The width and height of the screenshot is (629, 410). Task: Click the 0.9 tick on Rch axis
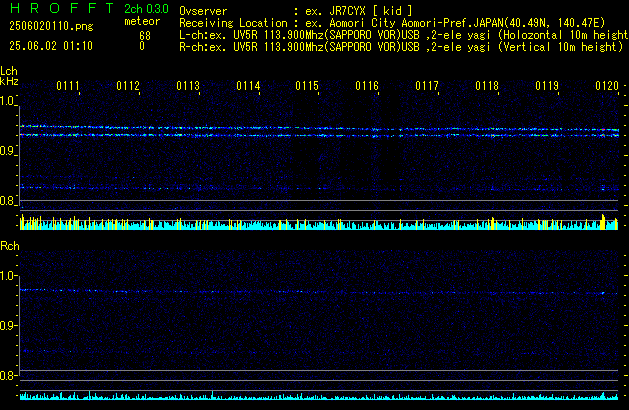pos(8,326)
